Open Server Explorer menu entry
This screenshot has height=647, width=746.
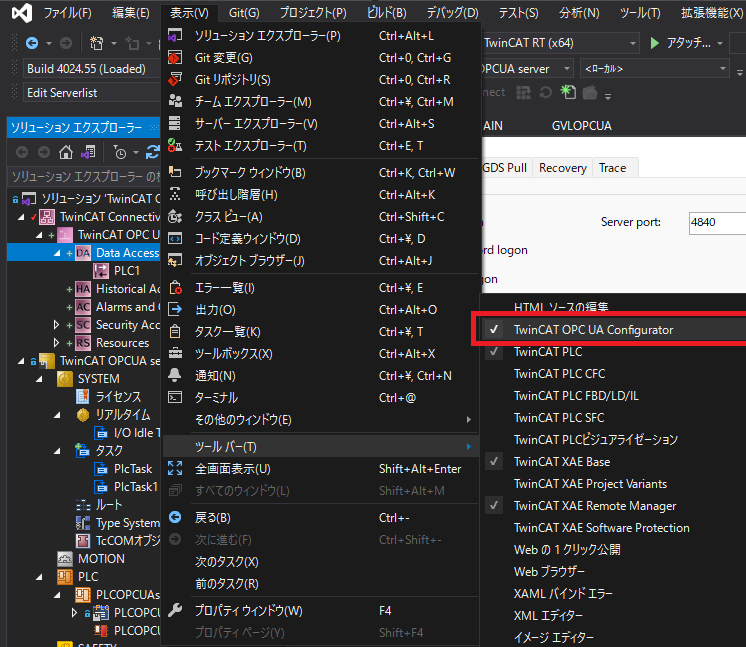320,124
